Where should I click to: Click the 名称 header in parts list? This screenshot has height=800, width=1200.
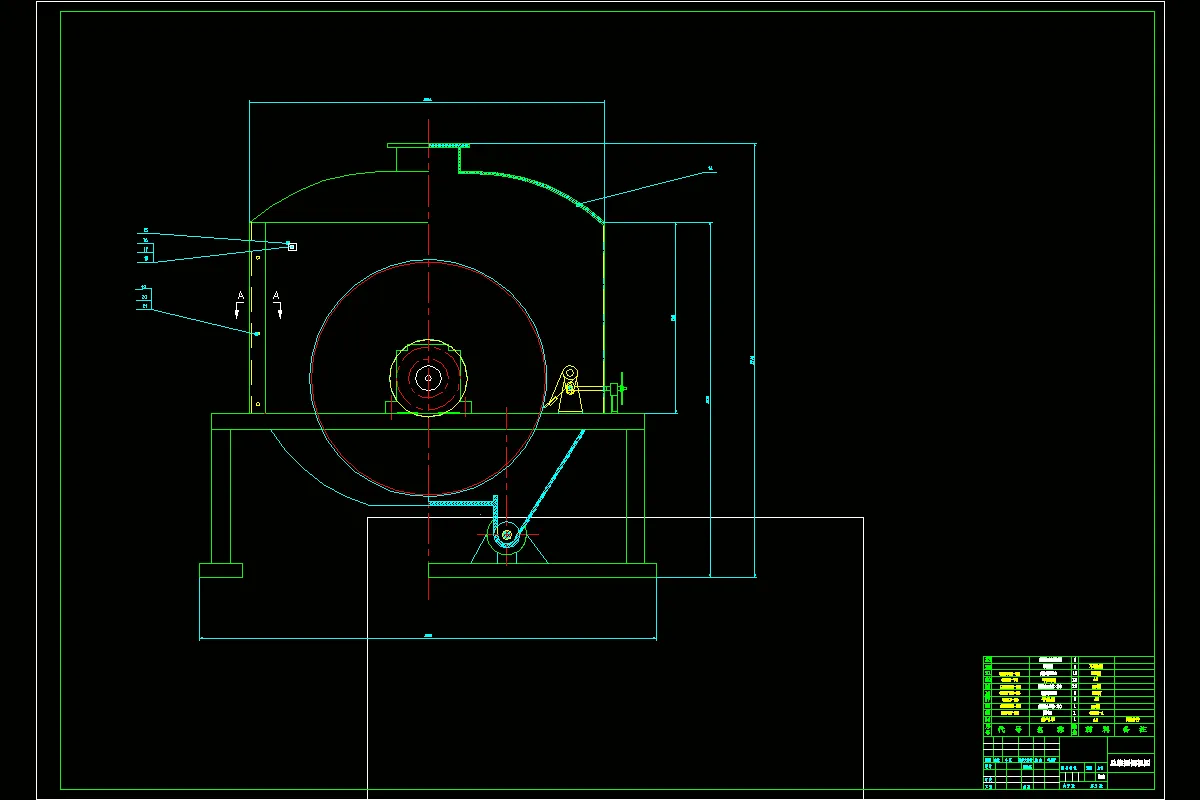[1050, 730]
